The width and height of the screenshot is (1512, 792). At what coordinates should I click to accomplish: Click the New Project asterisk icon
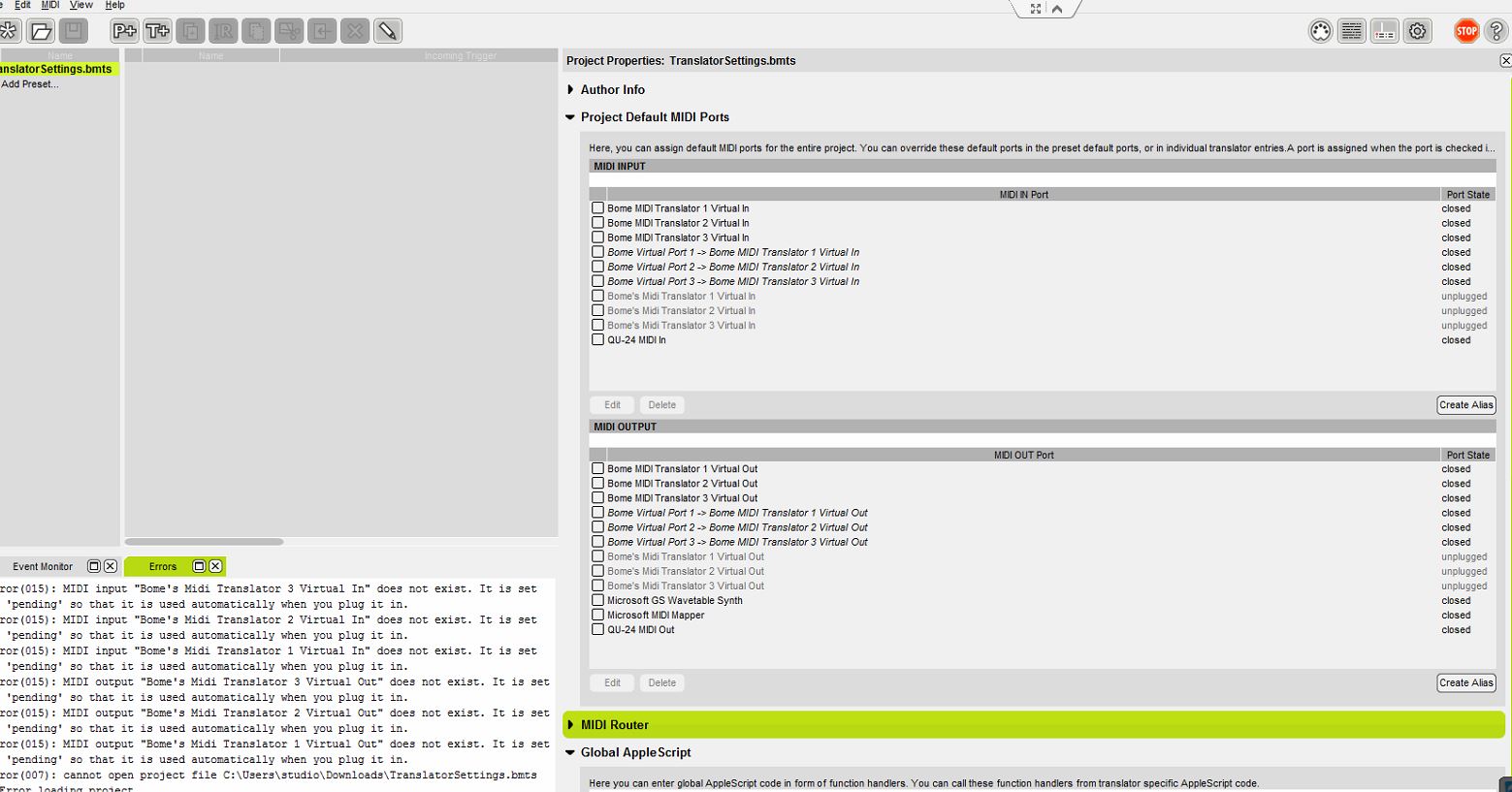click(9, 31)
